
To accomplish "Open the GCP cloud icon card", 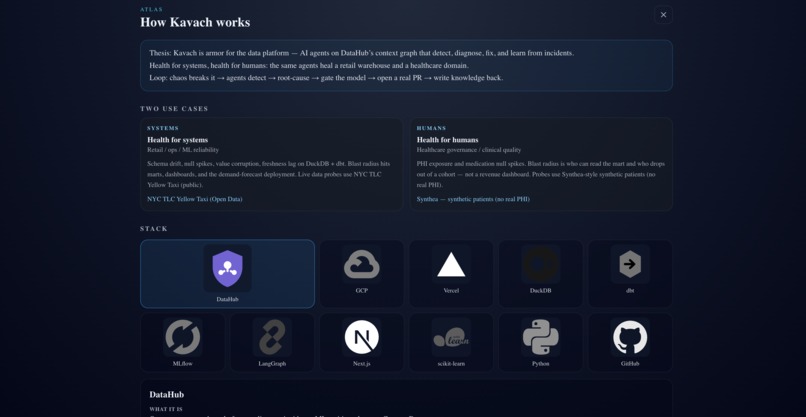I will click(x=361, y=274).
